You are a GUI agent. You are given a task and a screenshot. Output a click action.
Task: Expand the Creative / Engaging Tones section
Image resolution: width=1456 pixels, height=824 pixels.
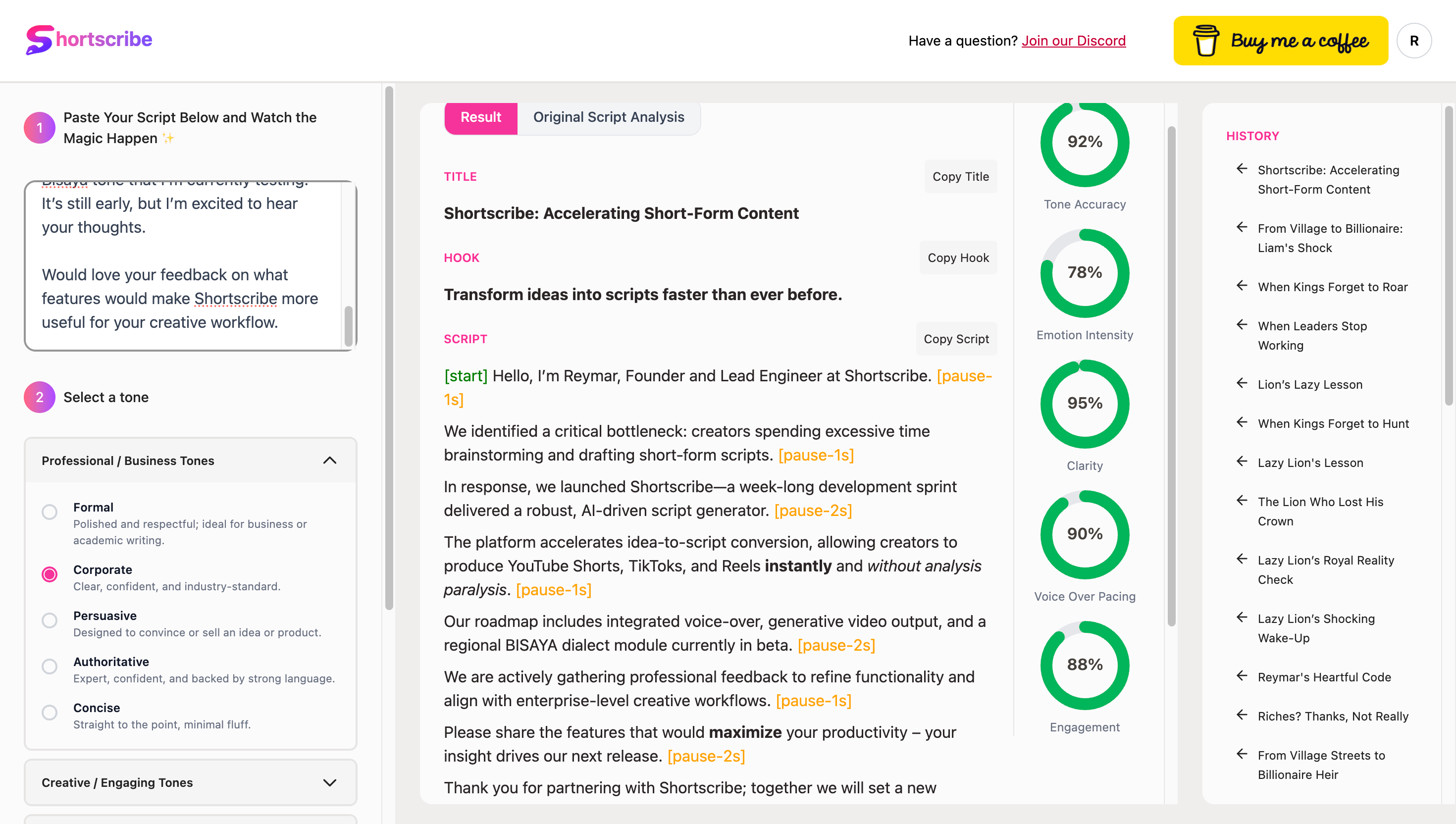coord(330,783)
